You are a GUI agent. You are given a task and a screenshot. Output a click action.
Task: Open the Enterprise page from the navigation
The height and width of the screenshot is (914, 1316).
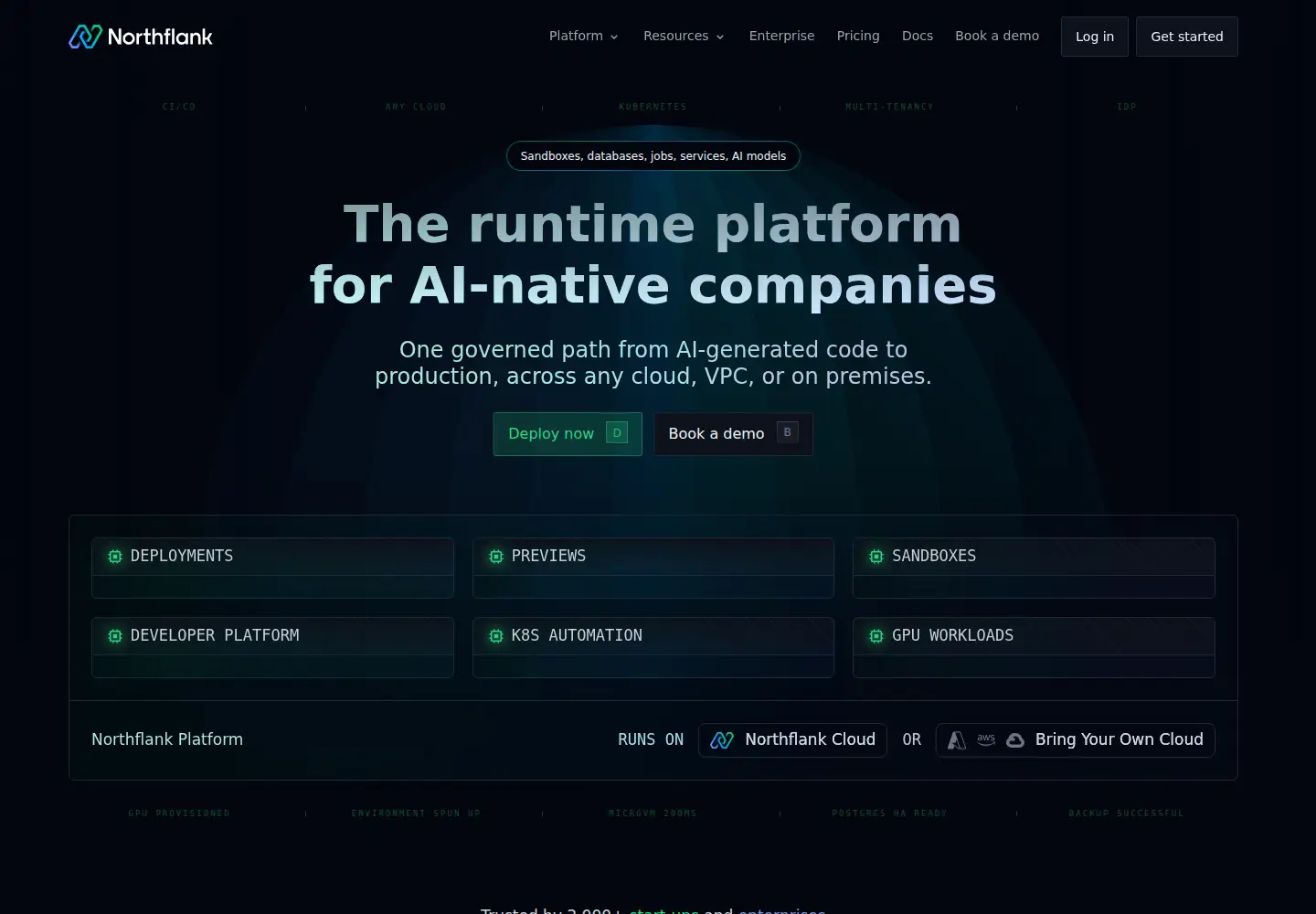click(781, 37)
